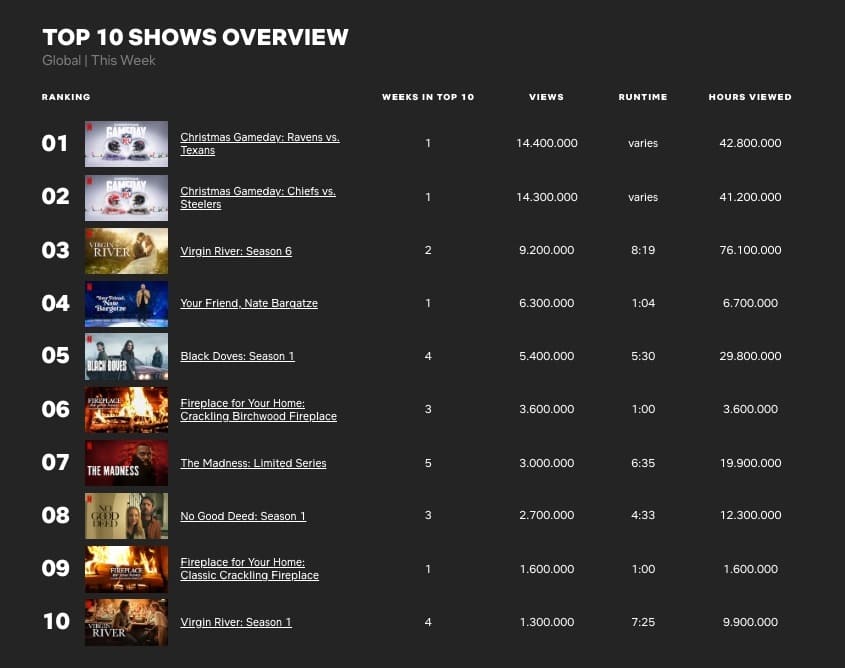Click runtime value 1:04
This screenshot has height=668, width=845.
643,303
